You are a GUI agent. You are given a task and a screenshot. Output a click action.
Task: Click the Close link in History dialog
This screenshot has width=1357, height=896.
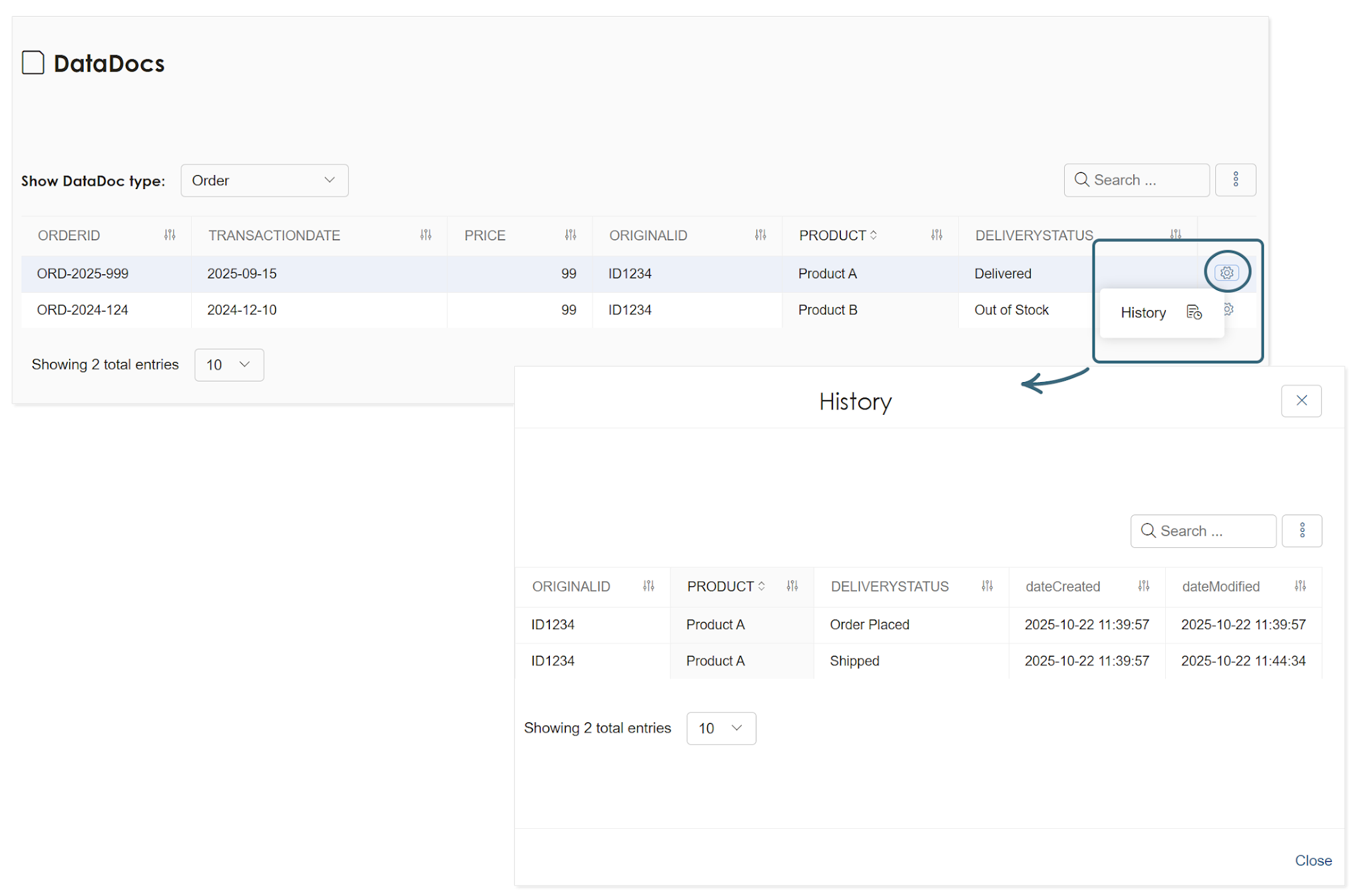coord(1312,860)
